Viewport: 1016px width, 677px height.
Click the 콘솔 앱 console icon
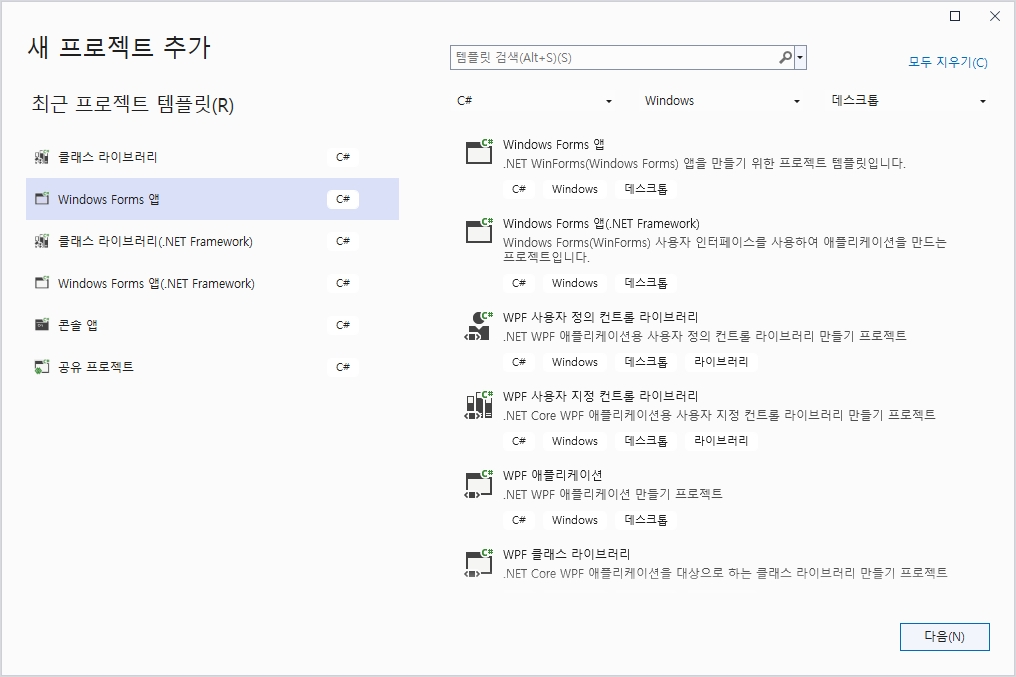pyautogui.click(x=41, y=325)
